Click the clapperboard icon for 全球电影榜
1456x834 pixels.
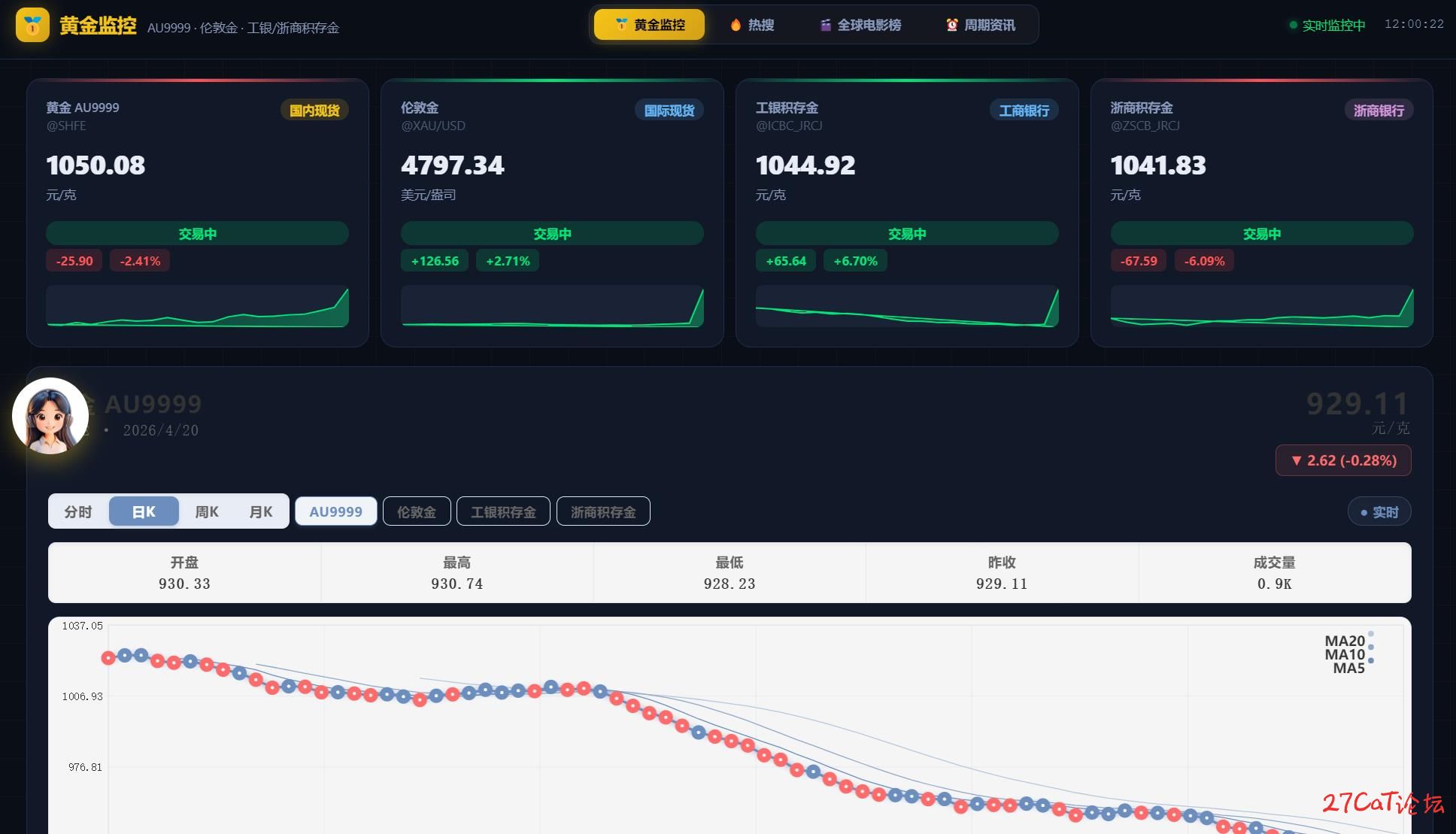point(825,25)
